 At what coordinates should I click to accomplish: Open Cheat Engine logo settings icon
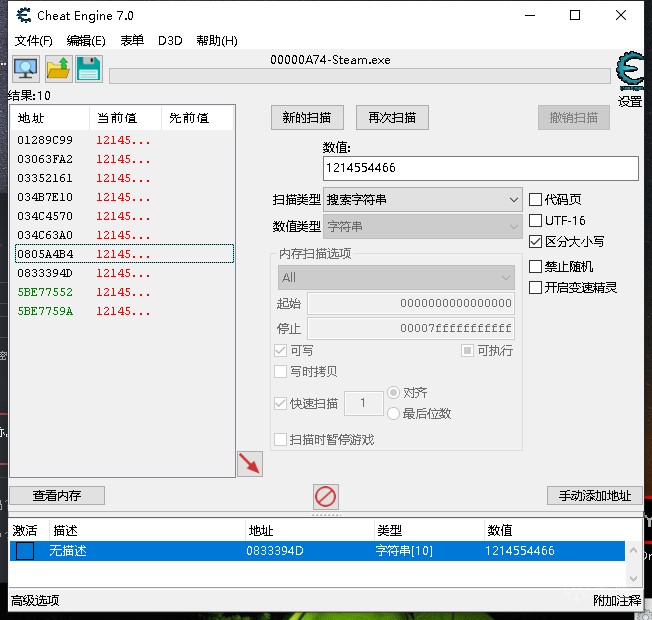click(630, 70)
